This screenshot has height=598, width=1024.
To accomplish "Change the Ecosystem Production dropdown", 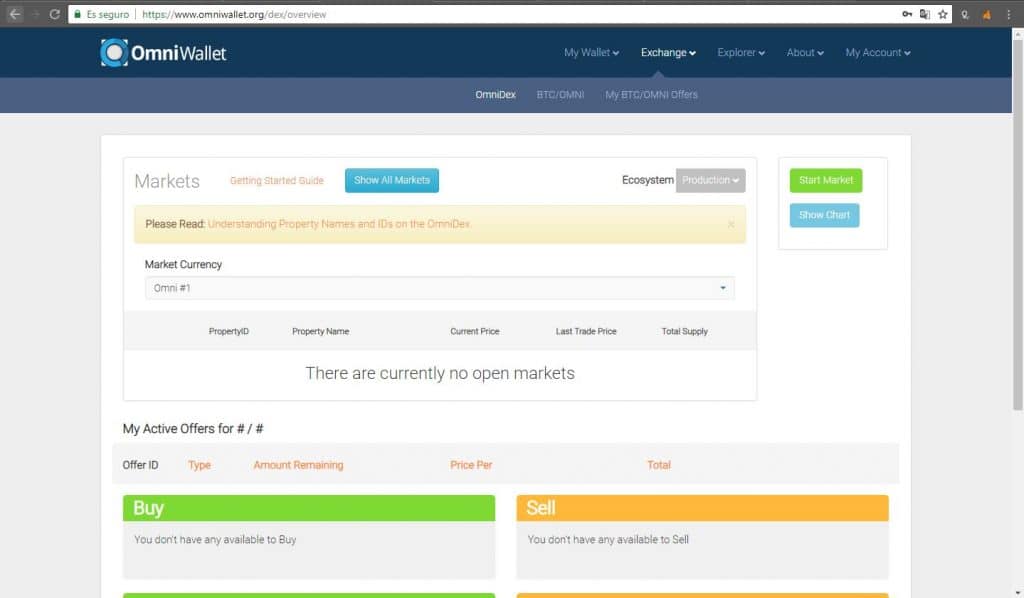I will [711, 180].
